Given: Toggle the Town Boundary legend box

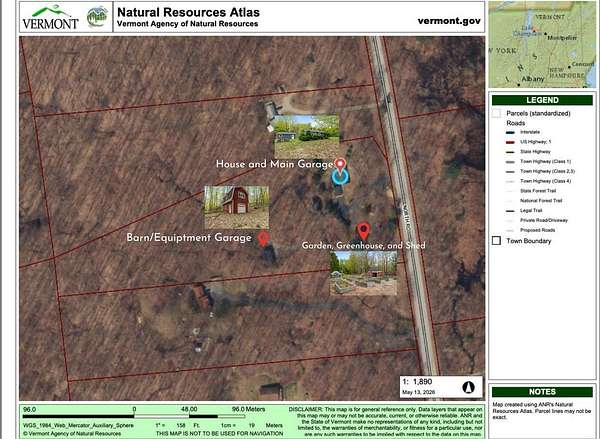Looking at the screenshot, I should 496,241.
